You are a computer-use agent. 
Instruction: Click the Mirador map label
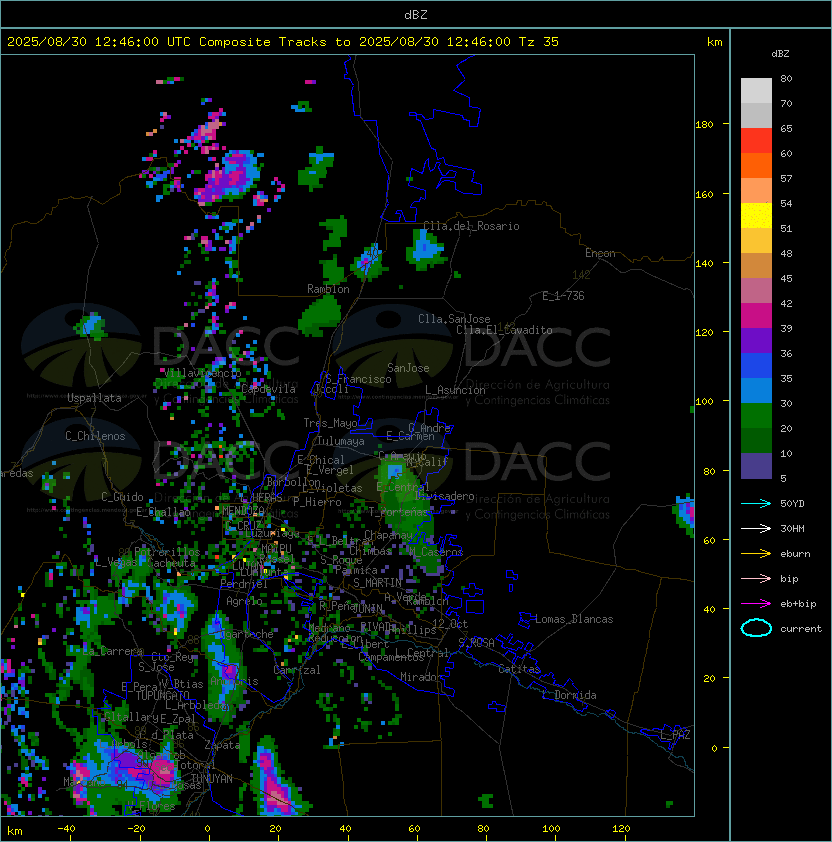[x=421, y=677]
